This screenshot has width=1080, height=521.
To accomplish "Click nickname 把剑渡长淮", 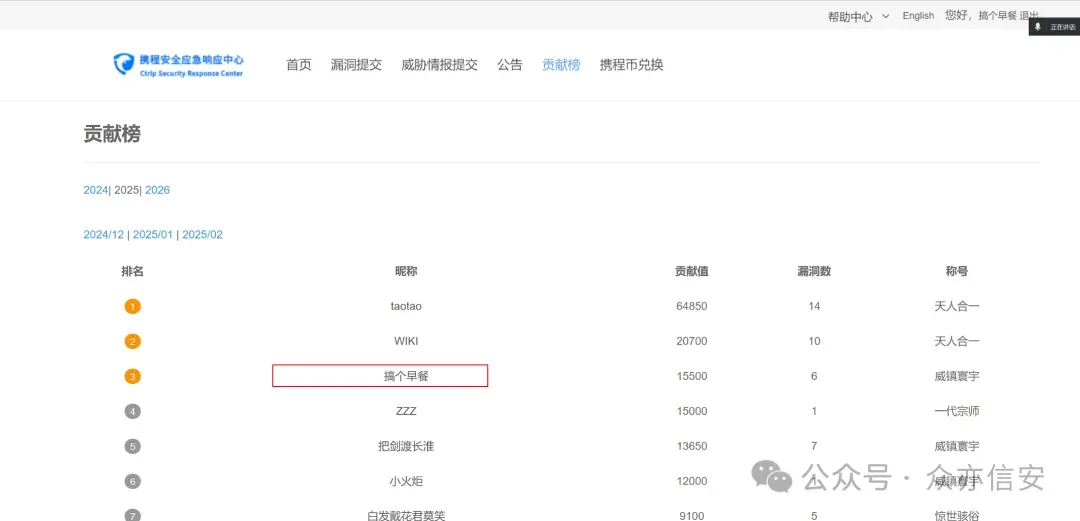I will pos(406,447).
